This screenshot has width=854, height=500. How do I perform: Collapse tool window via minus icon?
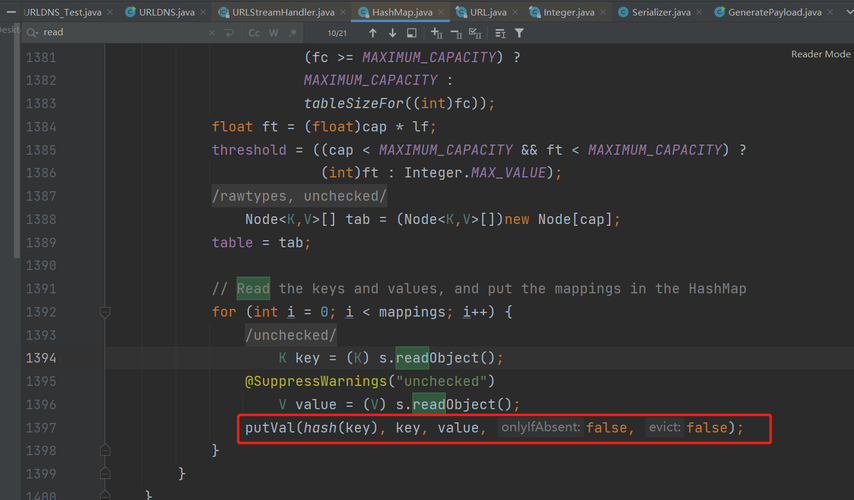(11, 12)
